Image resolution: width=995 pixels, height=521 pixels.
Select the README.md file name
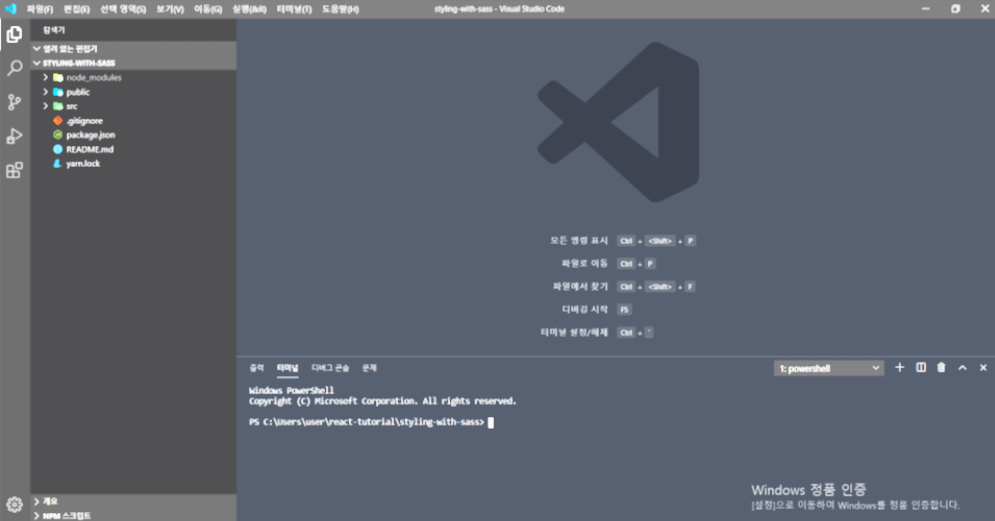(x=90, y=149)
